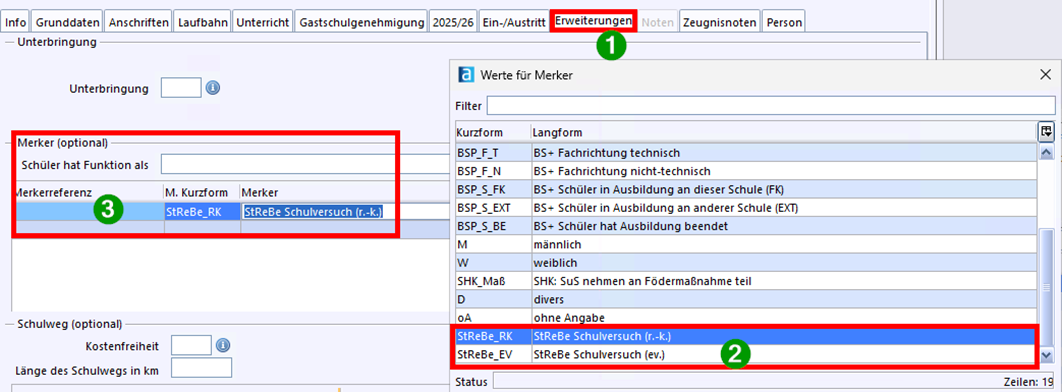Select BS+ Schüler hat Ausbildung beendet
Viewport: 1062px width, 392px height.
745,225
